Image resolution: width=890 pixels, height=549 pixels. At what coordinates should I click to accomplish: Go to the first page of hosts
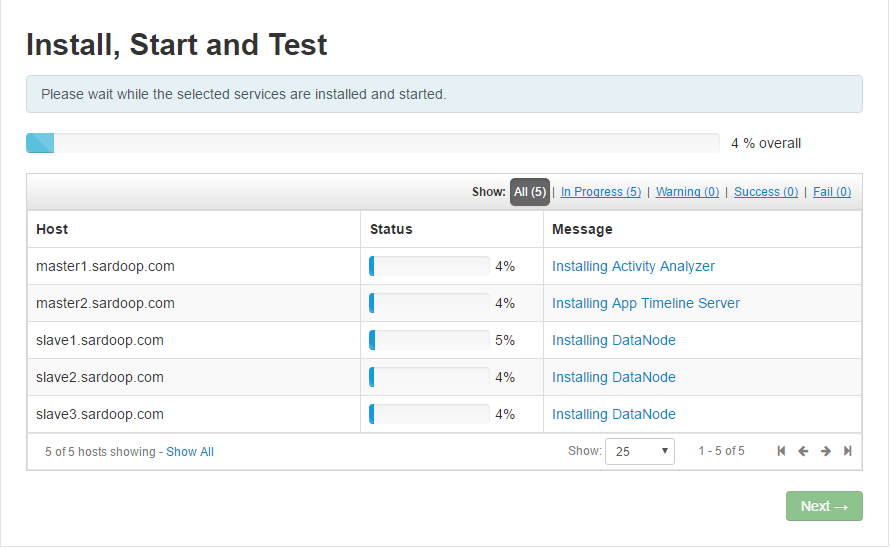[x=781, y=451]
